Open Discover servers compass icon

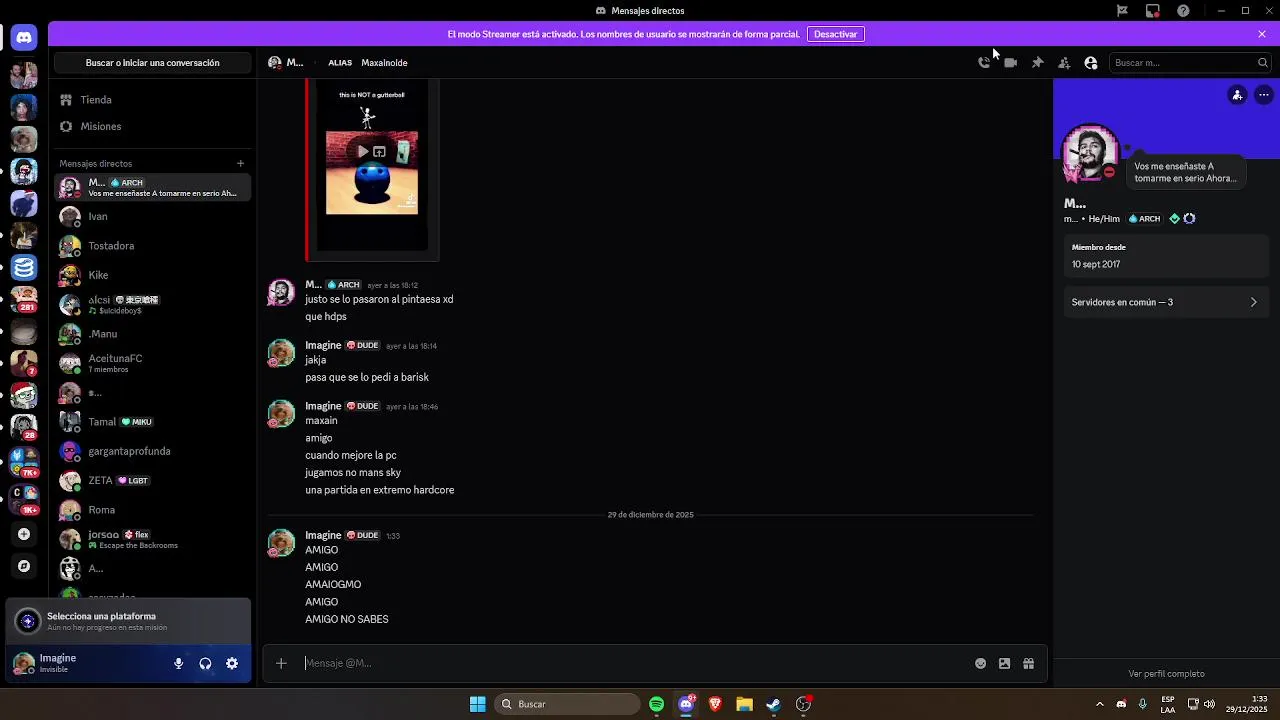pos(24,566)
